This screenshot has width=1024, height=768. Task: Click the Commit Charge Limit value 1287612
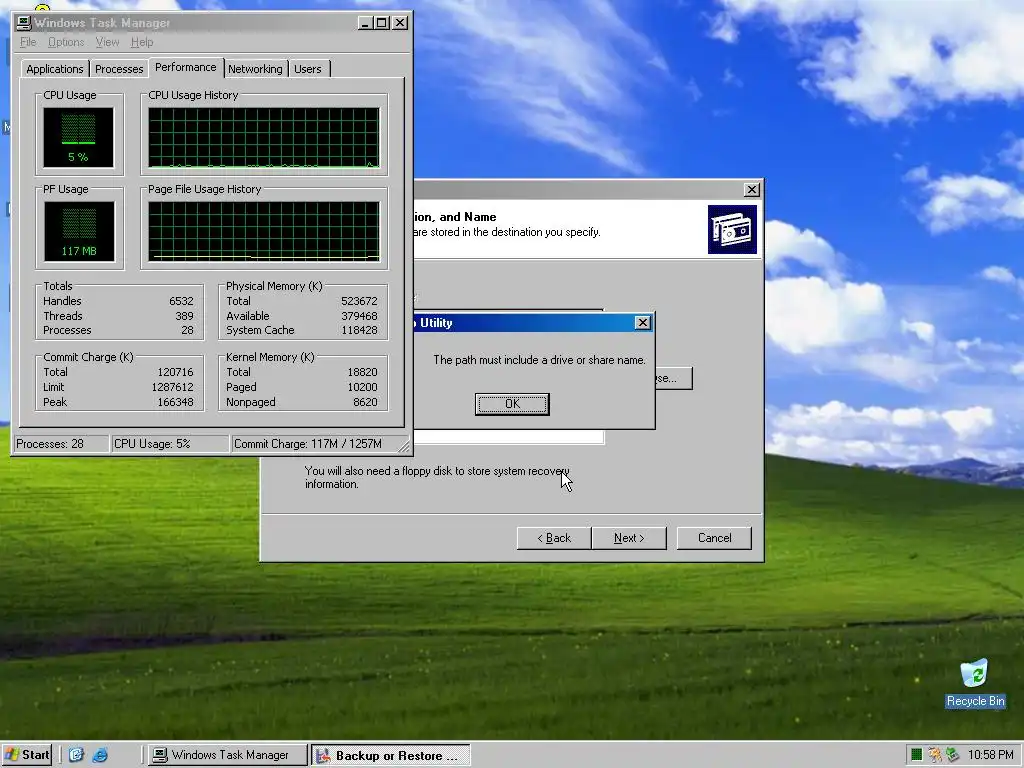[172, 387]
